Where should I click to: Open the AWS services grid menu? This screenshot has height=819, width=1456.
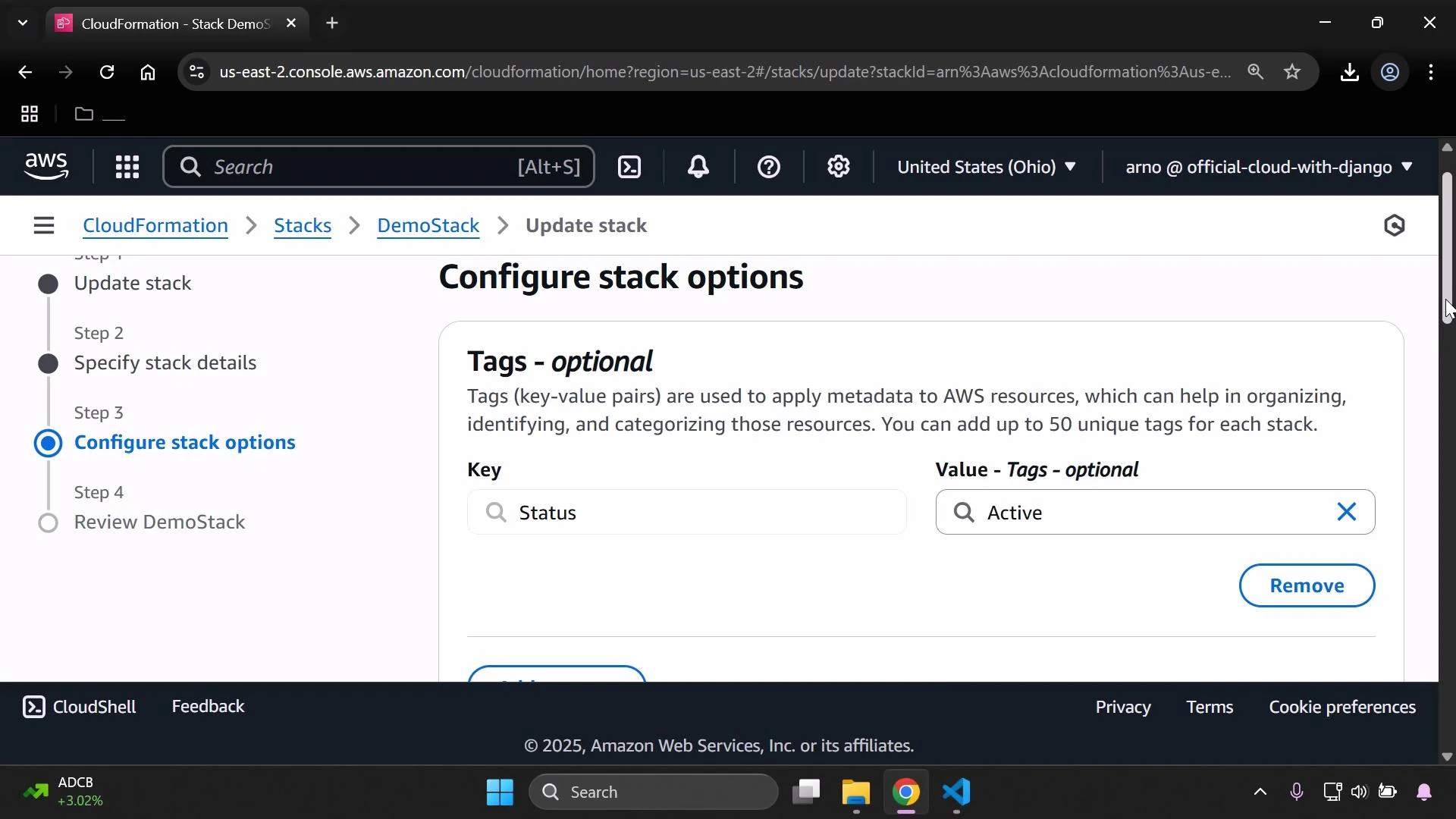click(127, 166)
